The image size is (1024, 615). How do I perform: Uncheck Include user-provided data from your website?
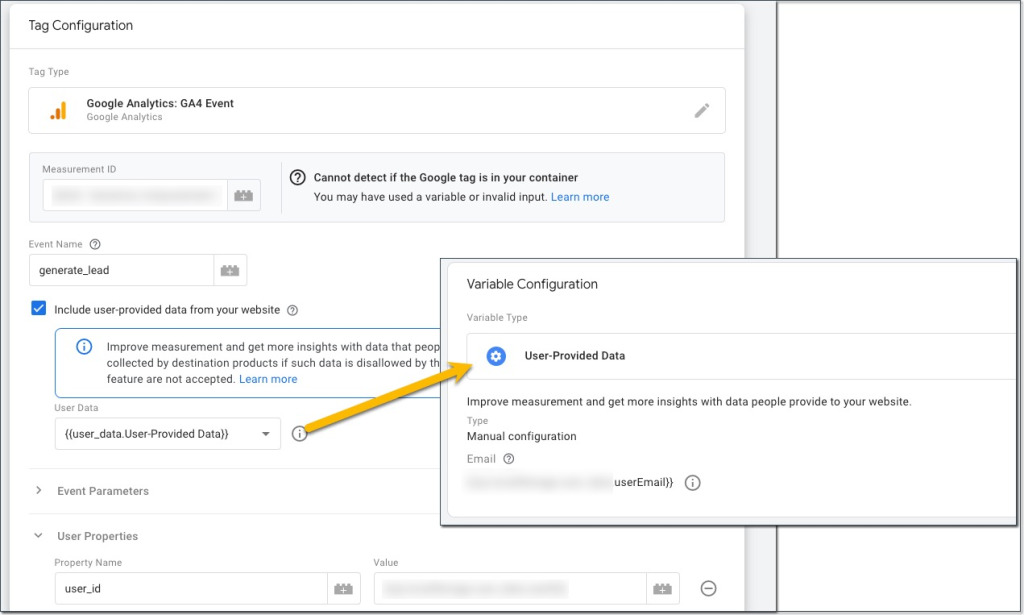[39, 309]
